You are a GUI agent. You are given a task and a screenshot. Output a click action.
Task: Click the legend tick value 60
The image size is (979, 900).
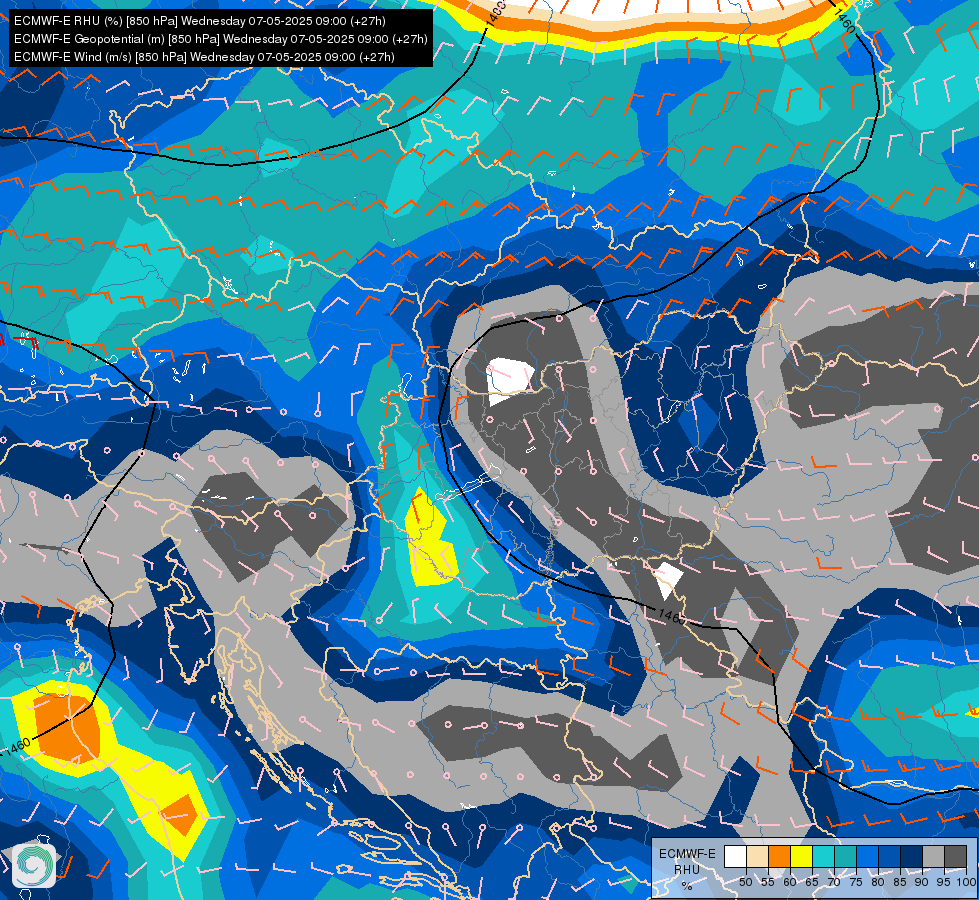click(x=790, y=882)
